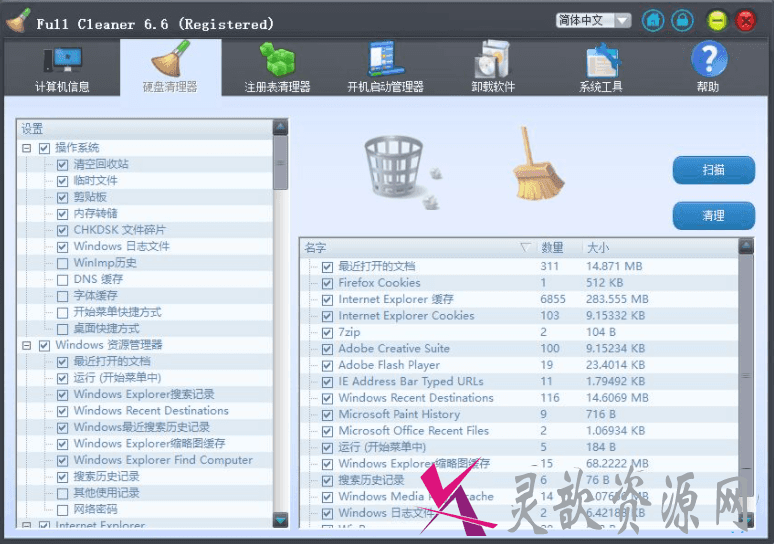Image resolution: width=774 pixels, height=544 pixels.
Task: Uncheck Internet Explorer Cookies result checkbox
Action: [x=327, y=316]
